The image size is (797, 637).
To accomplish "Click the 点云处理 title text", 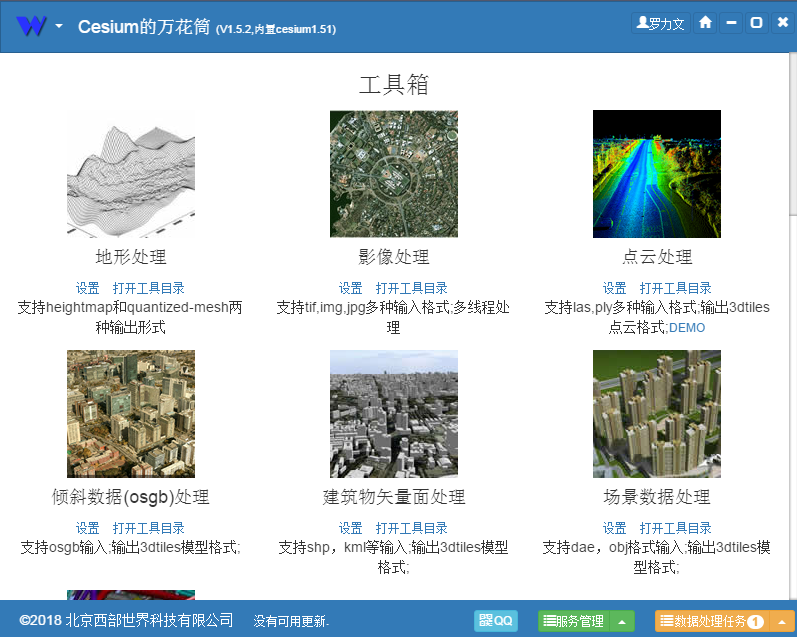I will 657,257.
